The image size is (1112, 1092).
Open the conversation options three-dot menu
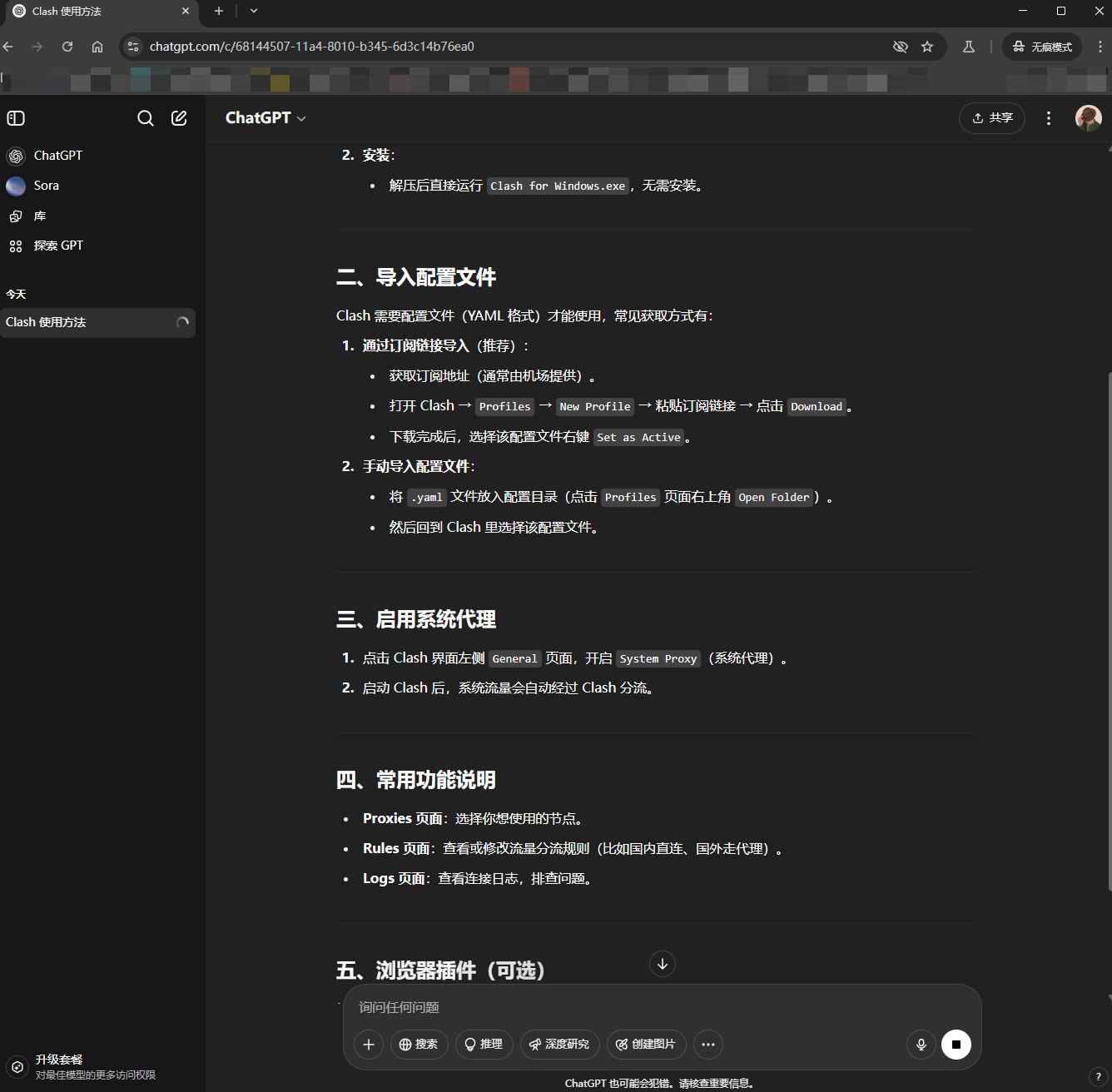1049,118
